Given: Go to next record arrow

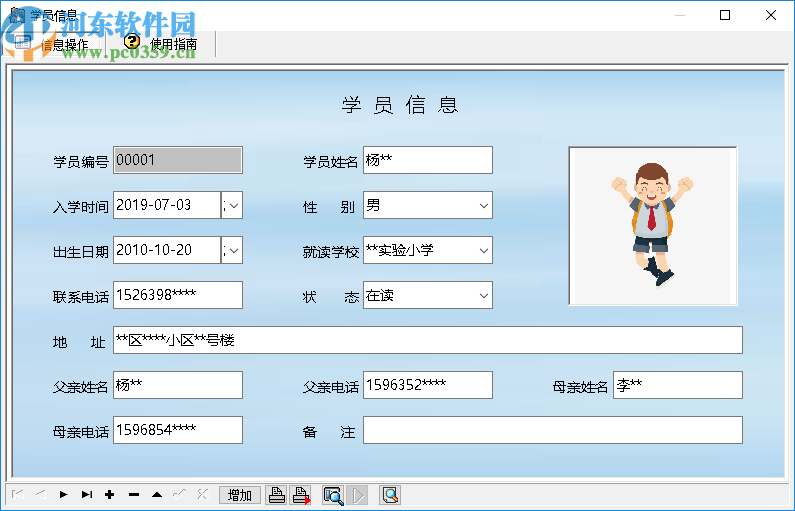Looking at the screenshot, I should tap(63, 494).
